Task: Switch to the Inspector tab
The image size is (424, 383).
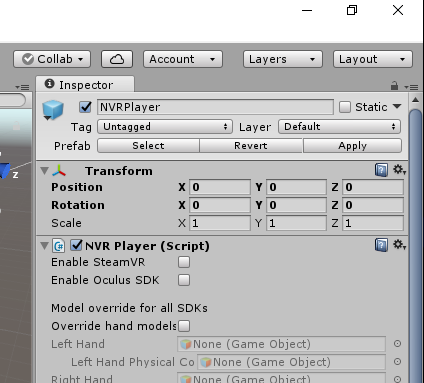Action: pyautogui.click(x=85, y=85)
